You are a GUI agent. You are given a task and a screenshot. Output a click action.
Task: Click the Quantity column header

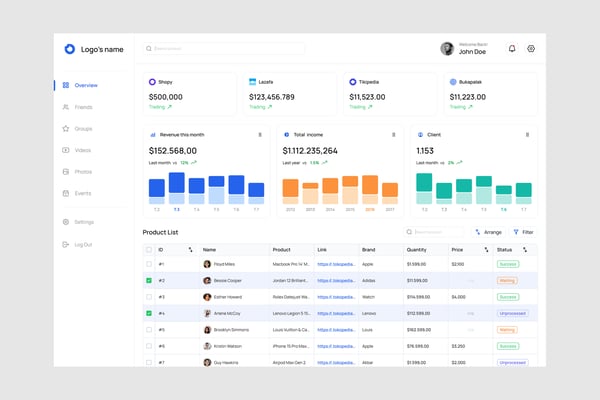point(416,250)
